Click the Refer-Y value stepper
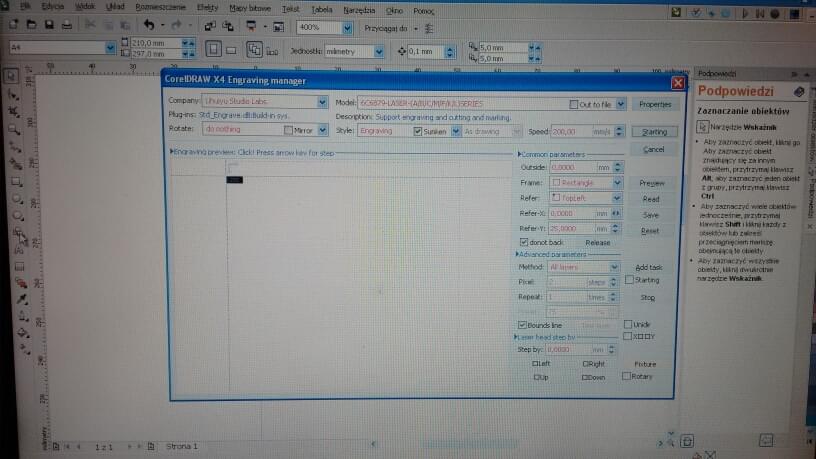This screenshot has width=816, height=459. coord(615,228)
